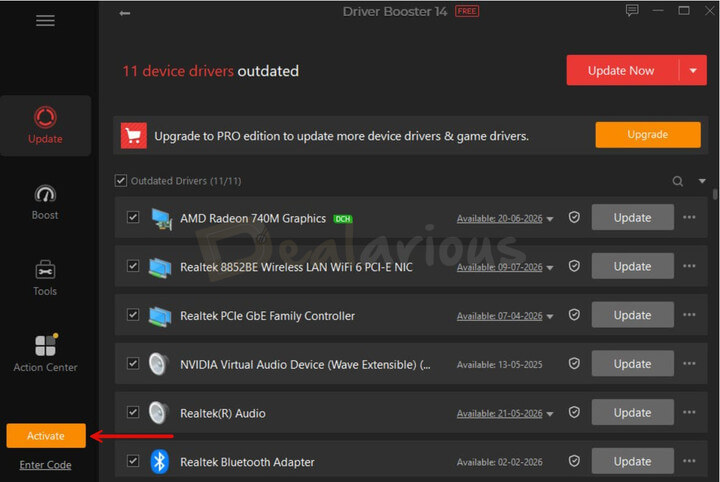This screenshot has width=720, height=482.
Task: Uncheck NVIDIA Virtual Audio Device
Action: click(133, 363)
